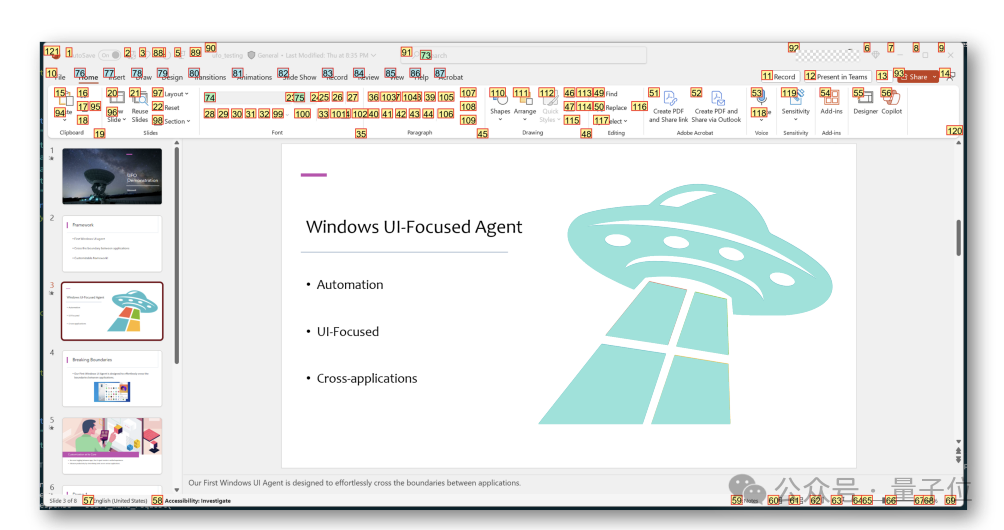
Task: Click the Arrange icon in Drawing group
Action: point(525,104)
